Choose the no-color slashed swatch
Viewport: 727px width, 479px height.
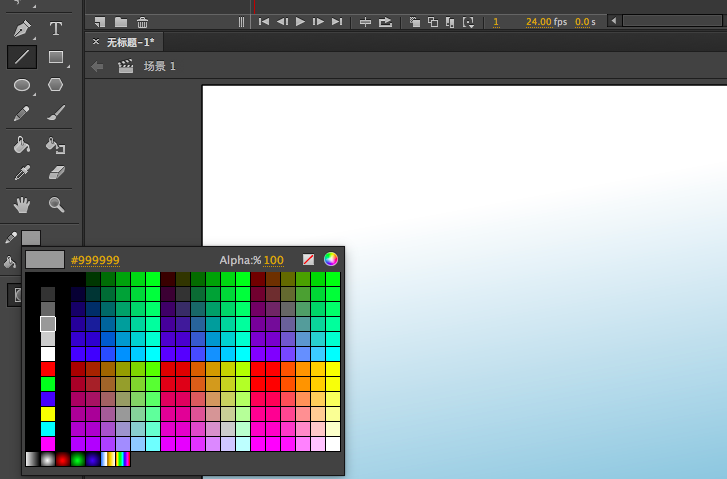(x=308, y=260)
